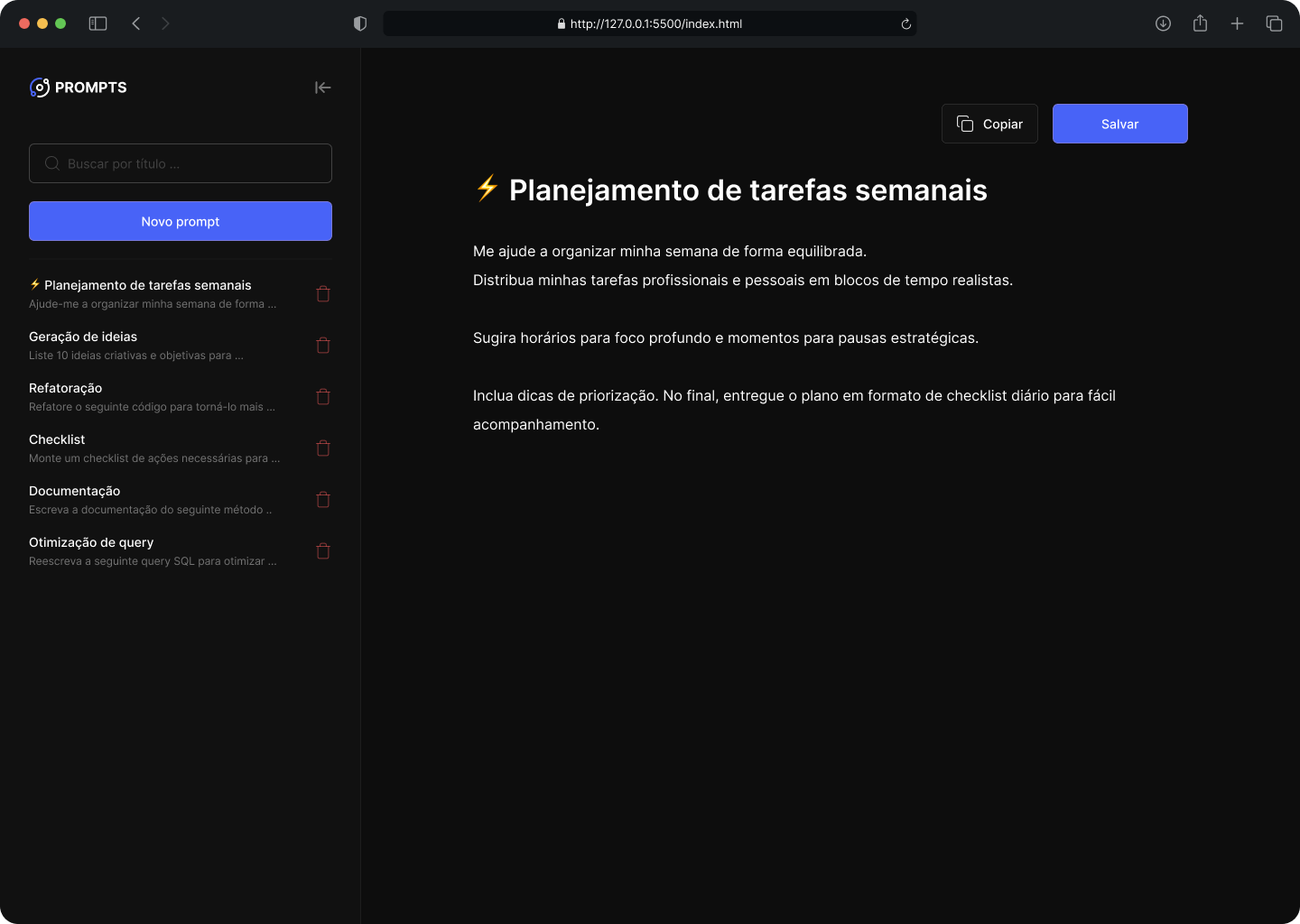
Task: Click the paragraph 'Inclua dicas de priorização'
Action: 794,410
